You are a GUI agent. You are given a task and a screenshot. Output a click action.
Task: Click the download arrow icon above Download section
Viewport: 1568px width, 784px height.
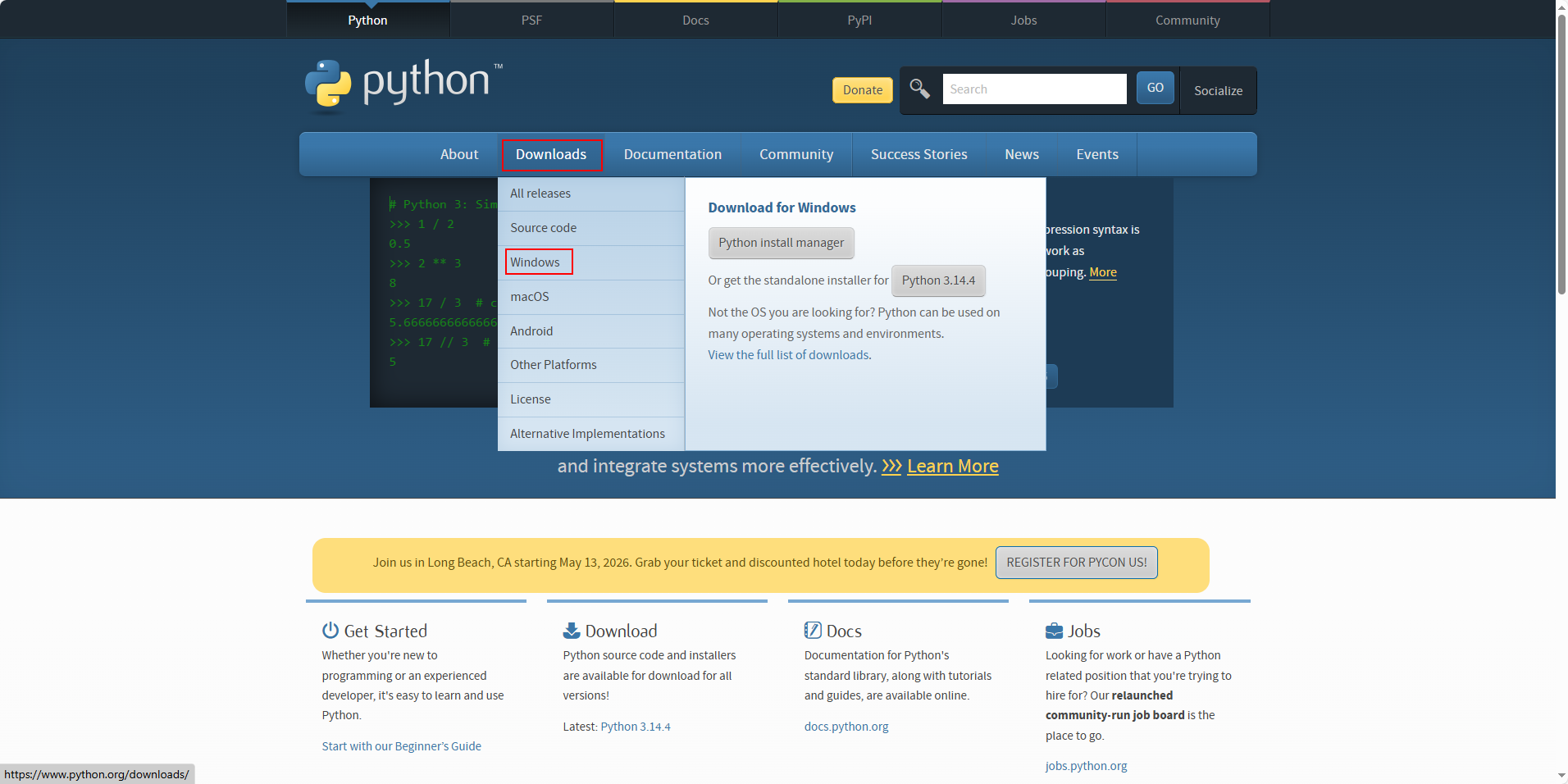click(571, 630)
